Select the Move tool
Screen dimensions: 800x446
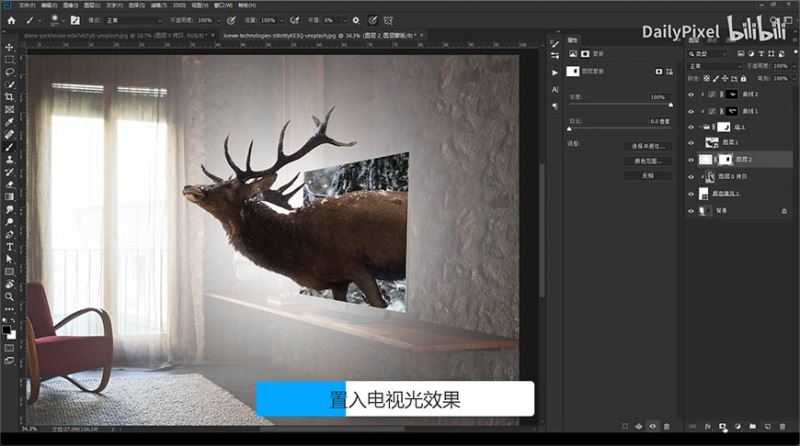[x=10, y=47]
